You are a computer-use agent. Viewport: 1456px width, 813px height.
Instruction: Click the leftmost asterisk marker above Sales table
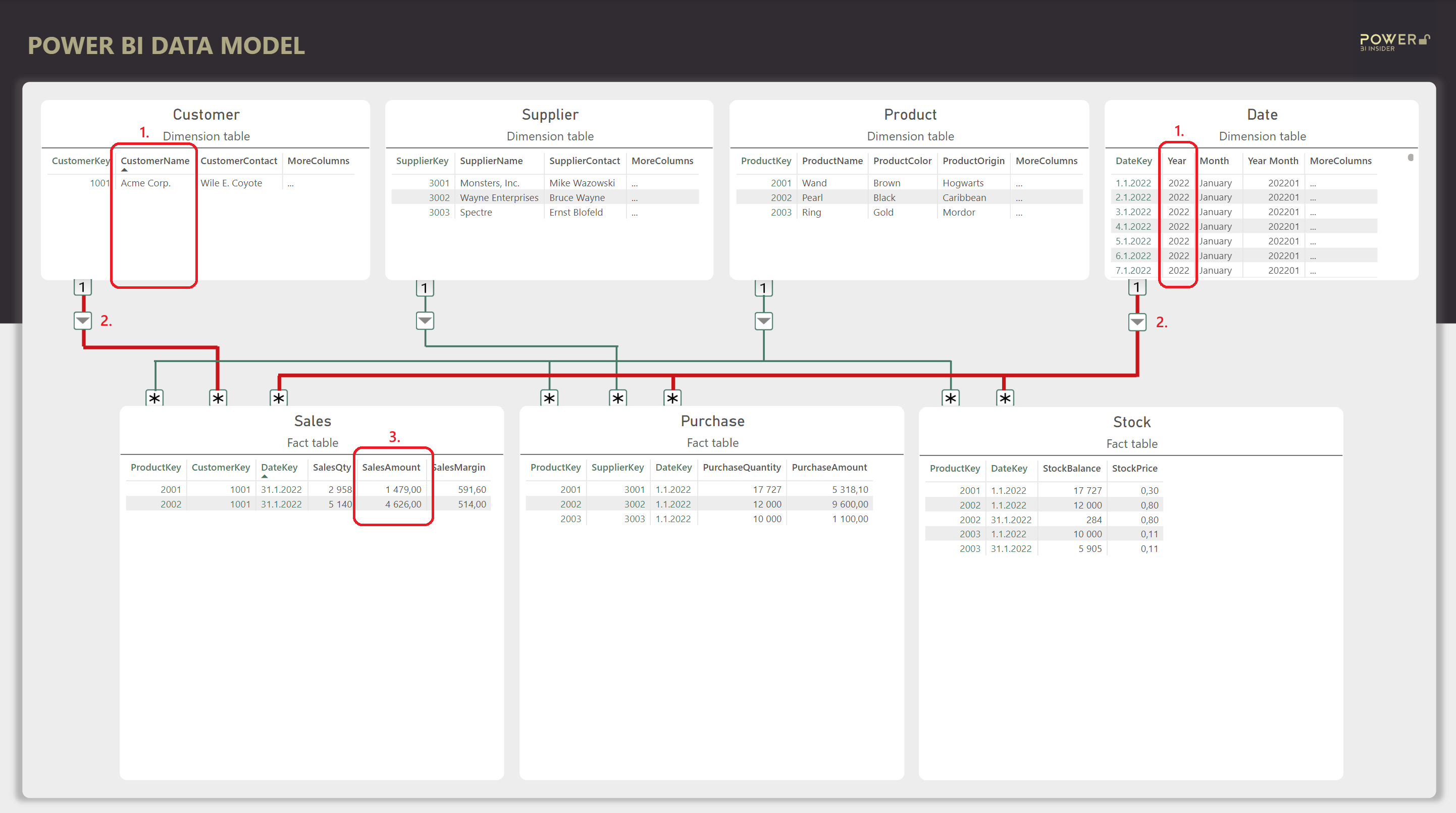(154, 398)
